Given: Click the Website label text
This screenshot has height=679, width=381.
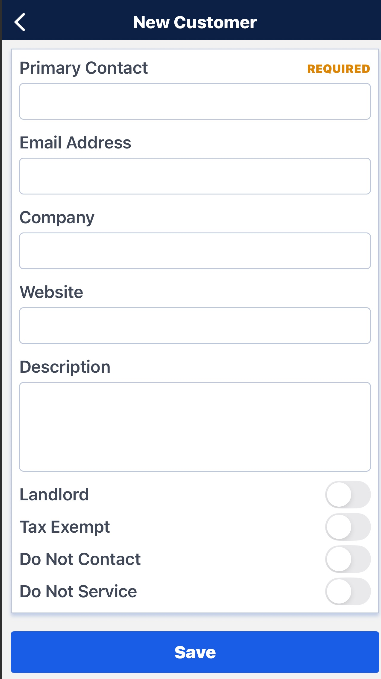Looking at the screenshot, I should (x=52, y=292).
